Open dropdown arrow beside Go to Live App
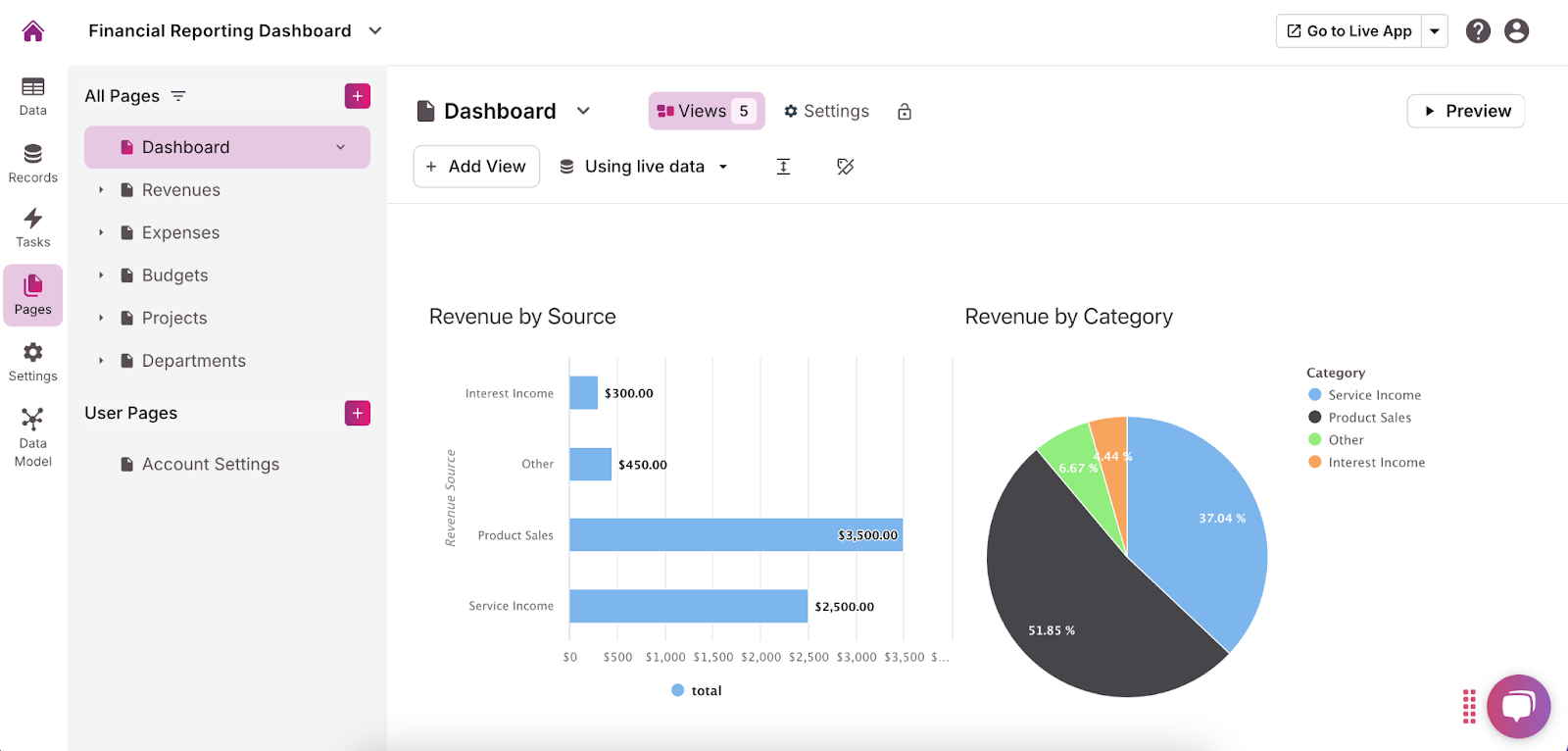Screen dimensions: 1568x751 (x=1435, y=31)
